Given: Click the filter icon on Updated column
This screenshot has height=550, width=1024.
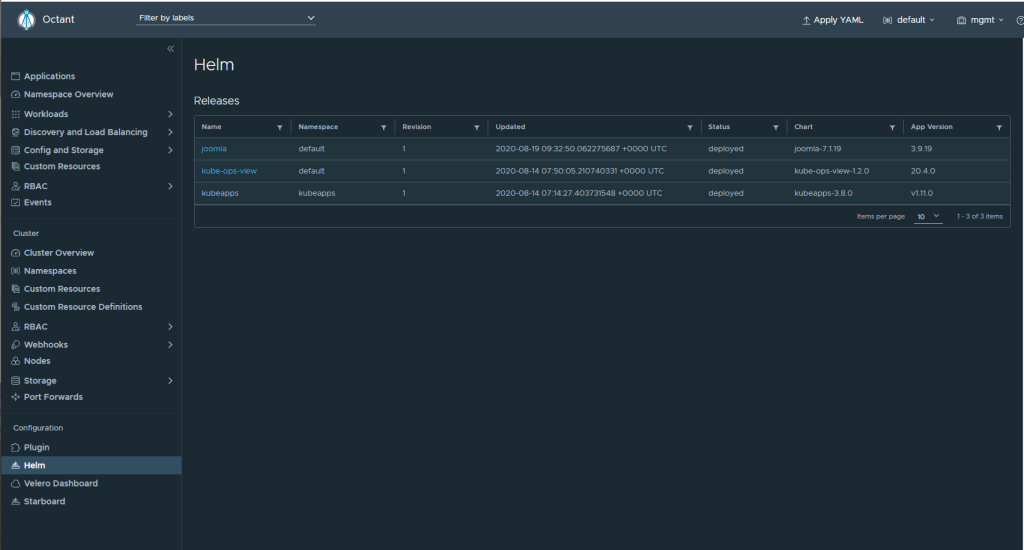Looking at the screenshot, I should click(689, 128).
